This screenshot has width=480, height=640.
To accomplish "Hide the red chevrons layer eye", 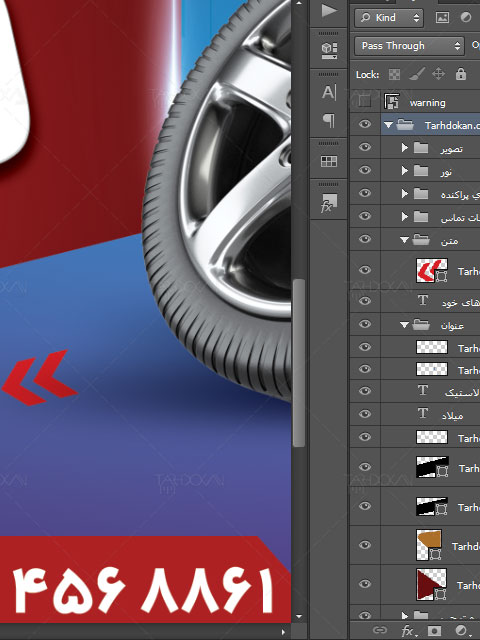I will click(365, 270).
